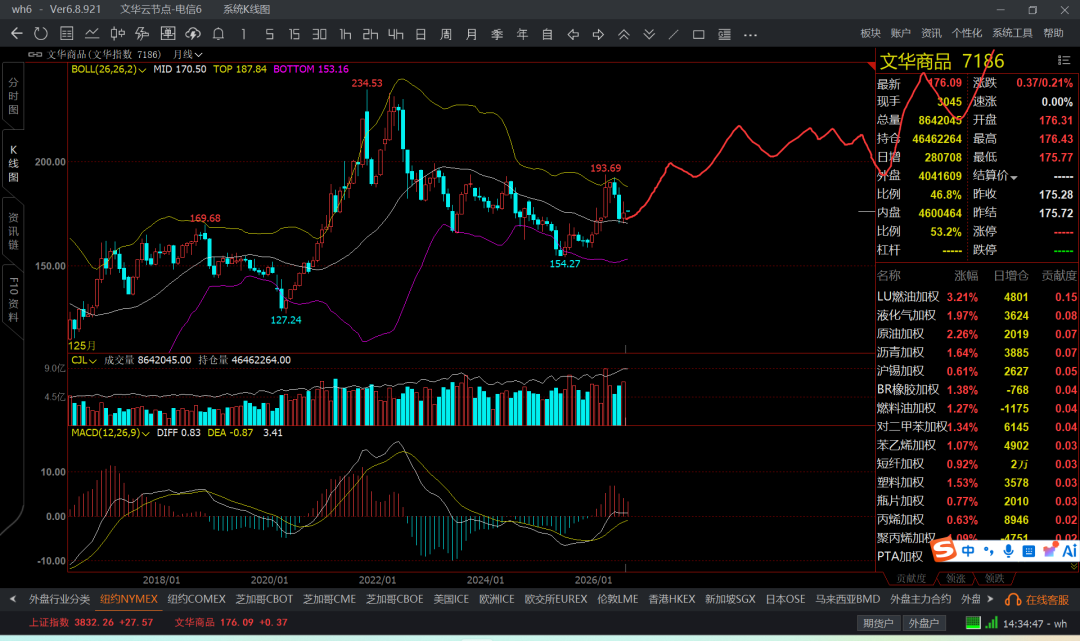Open the 资讯 menu
The image size is (1080, 641).
pos(931,33)
